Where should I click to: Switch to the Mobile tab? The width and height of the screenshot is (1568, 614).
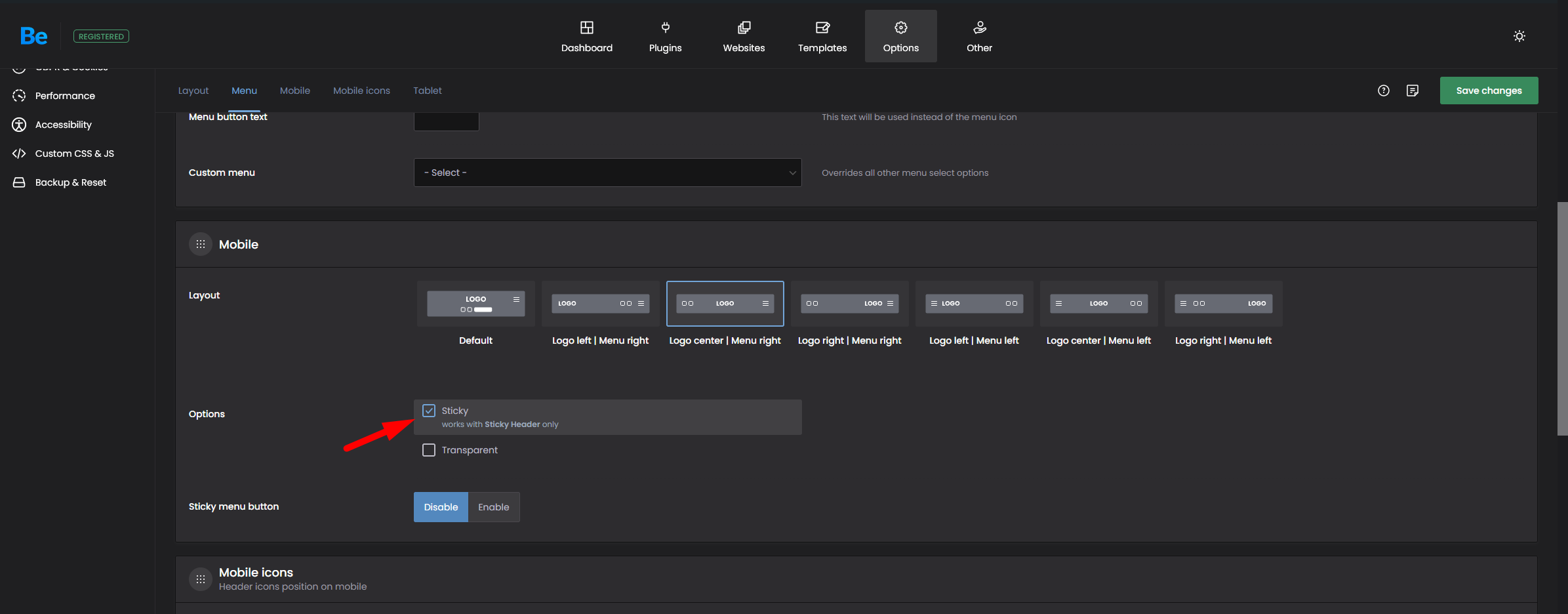click(295, 91)
